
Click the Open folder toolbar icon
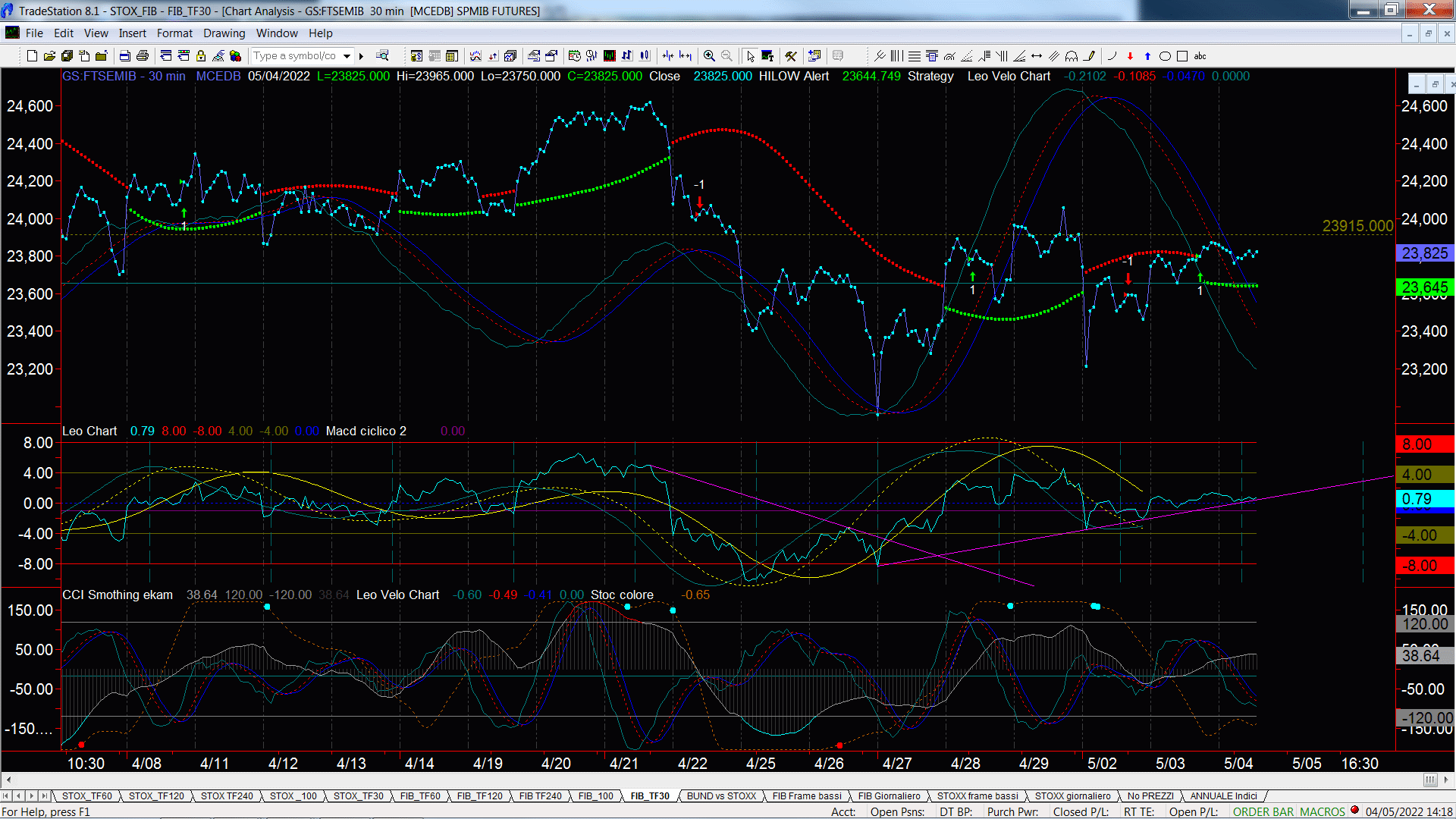(49, 56)
